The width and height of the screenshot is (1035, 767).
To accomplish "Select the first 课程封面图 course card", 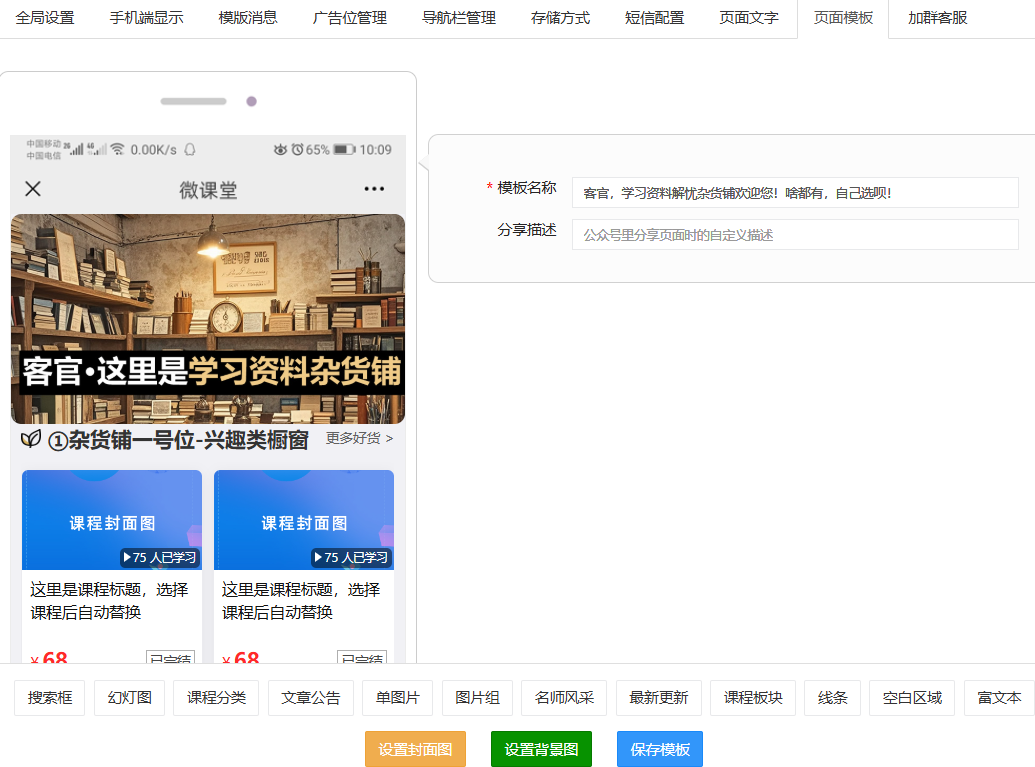I will [x=112, y=560].
